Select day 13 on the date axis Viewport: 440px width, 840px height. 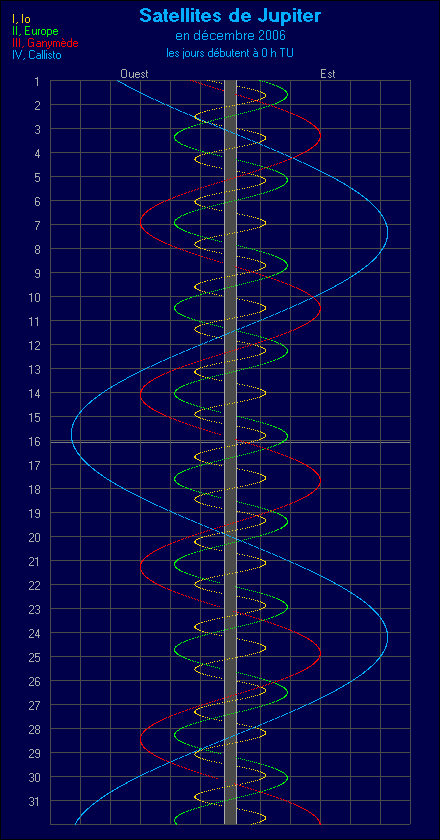(35, 370)
